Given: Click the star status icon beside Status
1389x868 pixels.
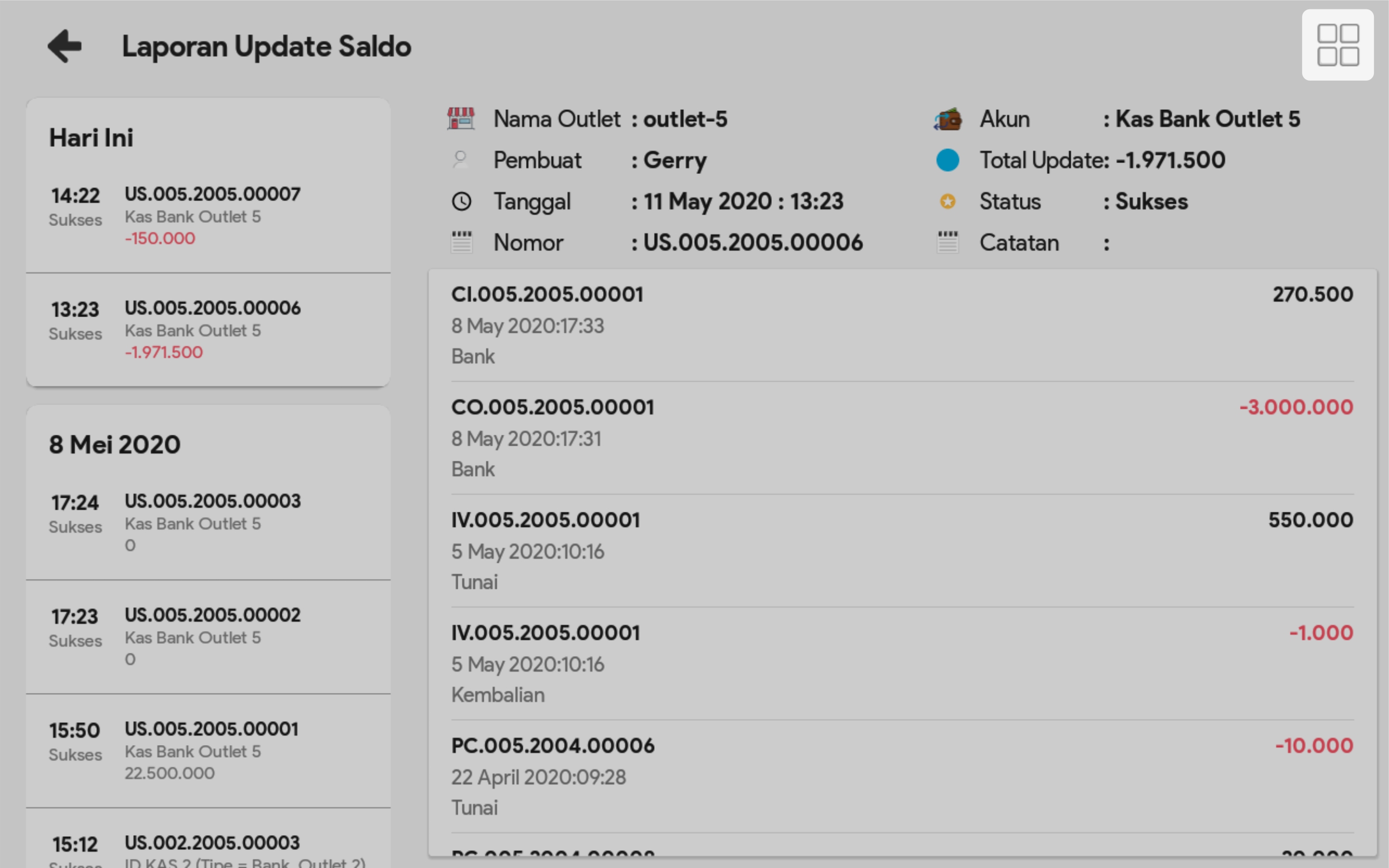Looking at the screenshot, I should click(947, 202).
